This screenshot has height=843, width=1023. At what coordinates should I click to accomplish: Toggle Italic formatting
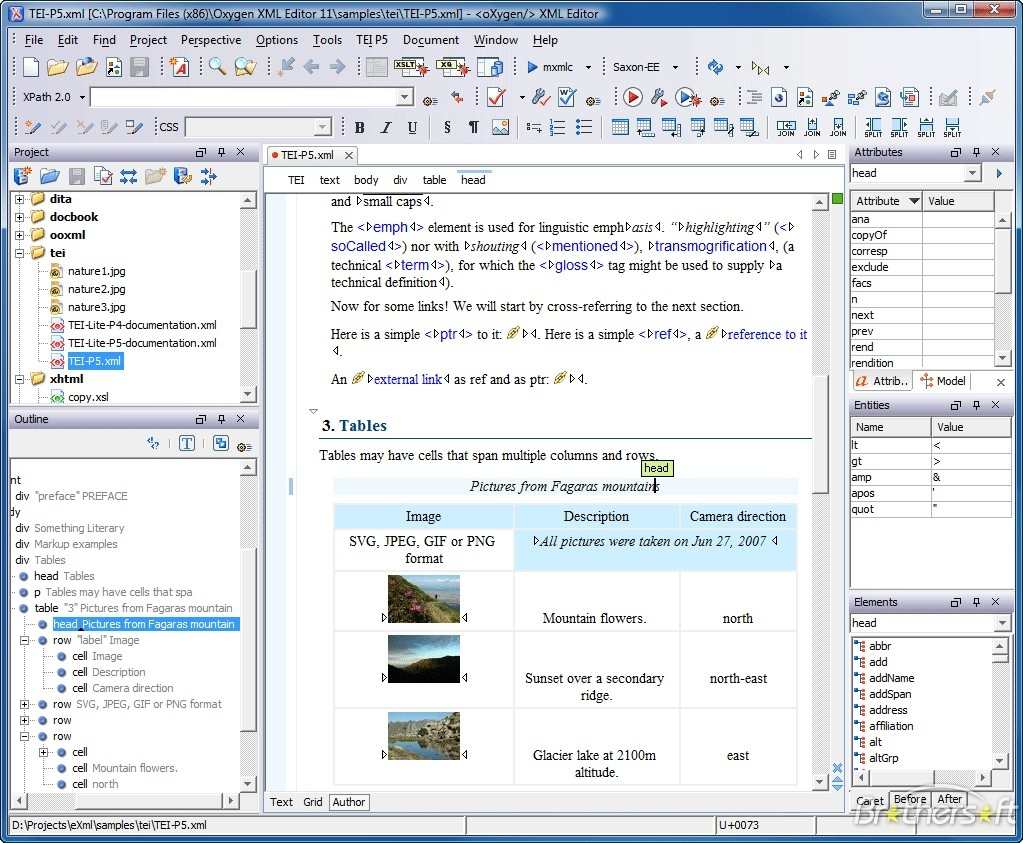386,127
